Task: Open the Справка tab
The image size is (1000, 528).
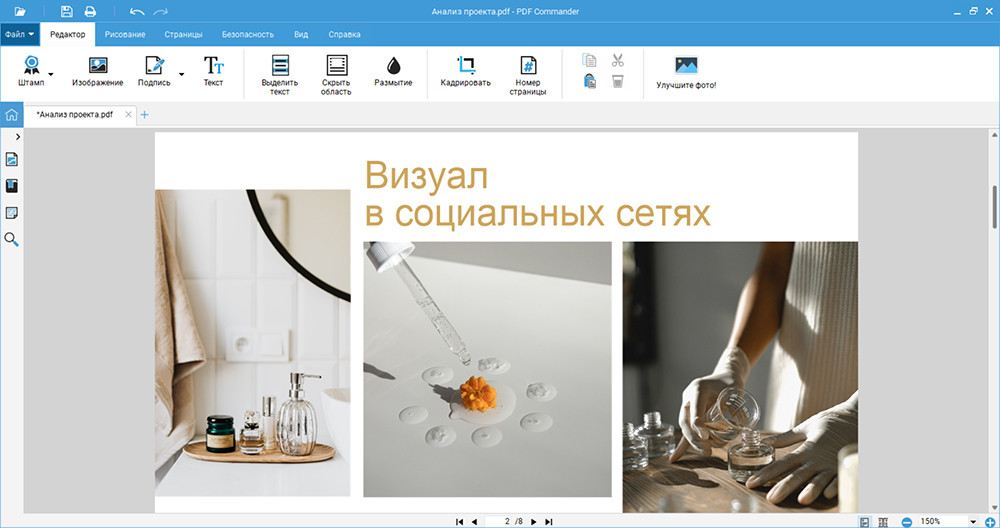Action: 344,34
